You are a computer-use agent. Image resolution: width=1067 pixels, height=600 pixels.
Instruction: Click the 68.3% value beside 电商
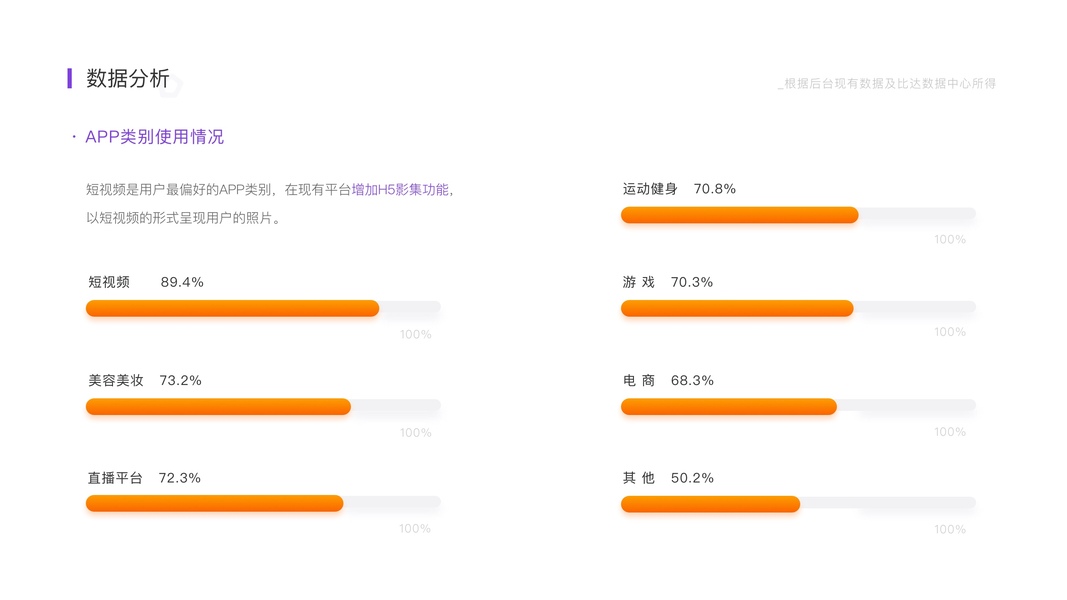pyautogui.click(x=692, y=380)
